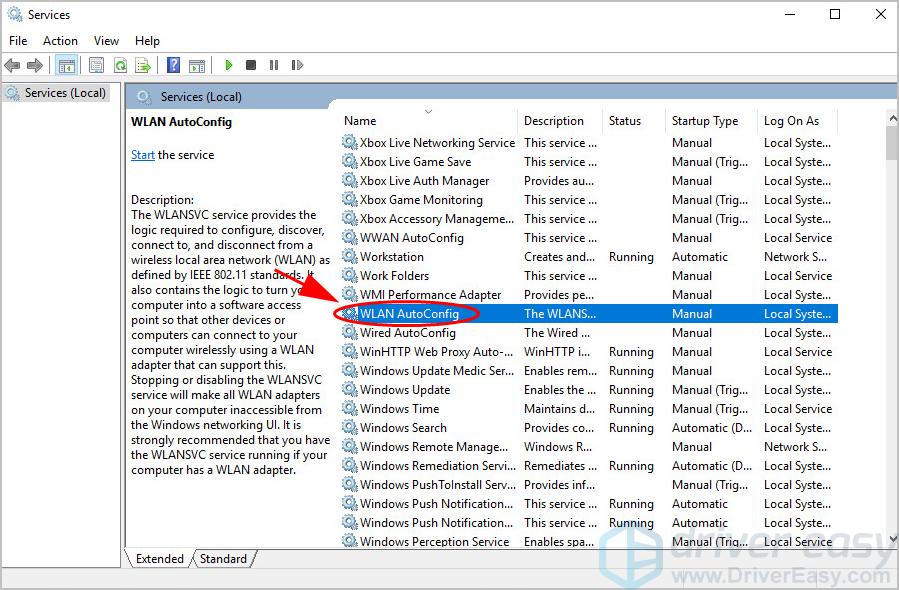
Task: Click the Forward navigation arrow
Action: pyautogui.click(x=33, y=65)
